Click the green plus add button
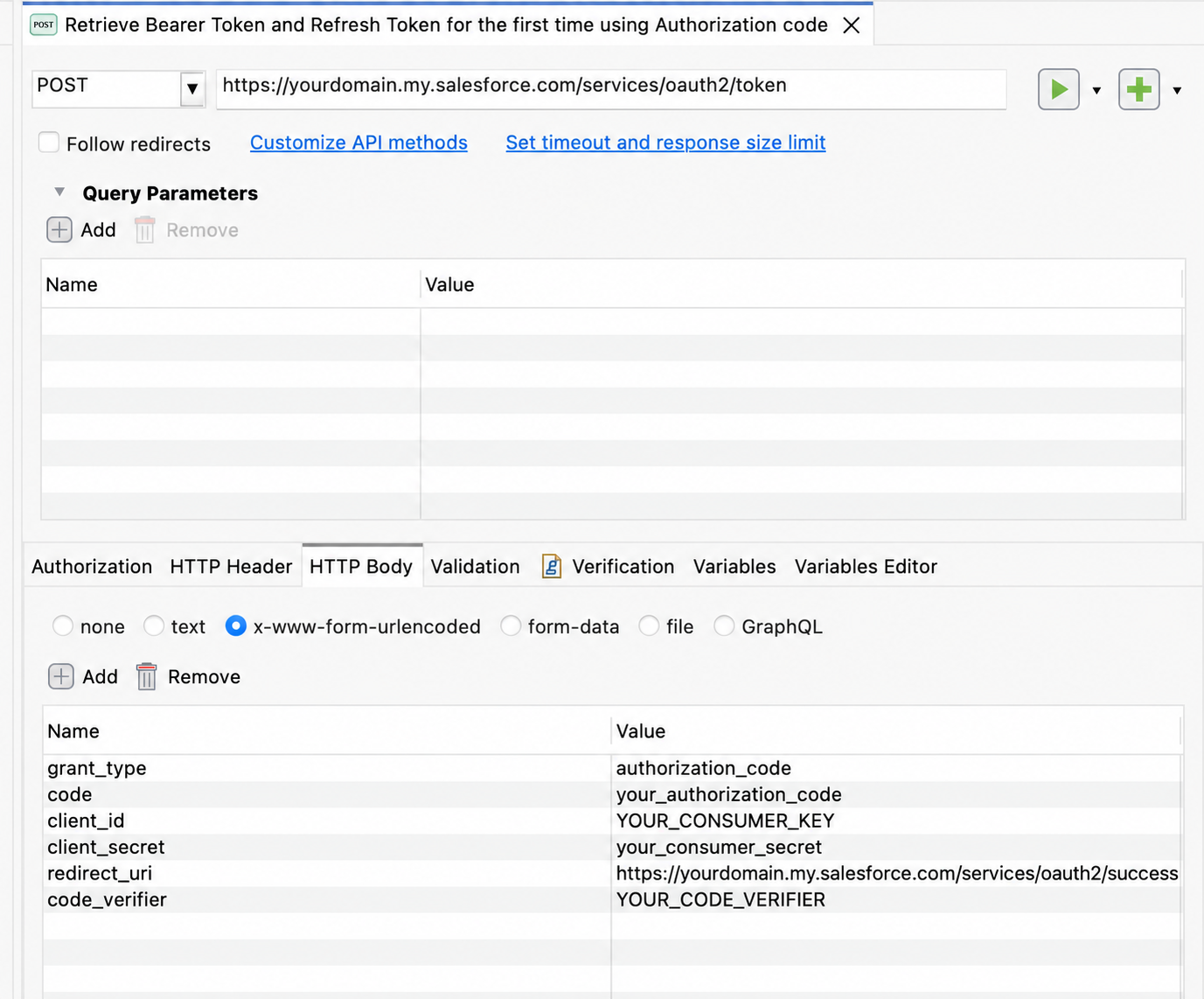1204x999 pixels. click(x=1138, y=89)
